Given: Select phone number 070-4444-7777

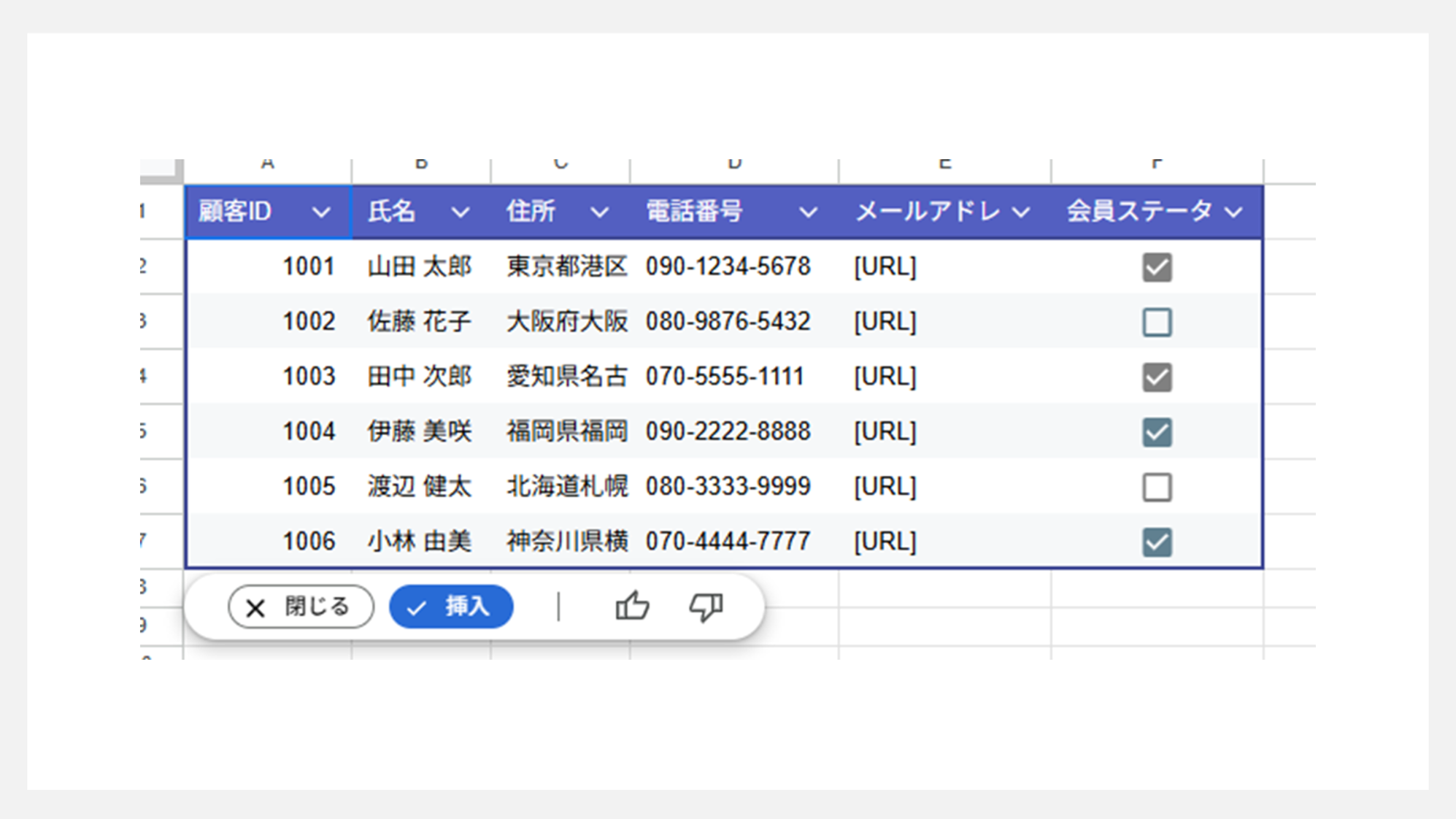Looking at the screenshot, I should 734,541.
